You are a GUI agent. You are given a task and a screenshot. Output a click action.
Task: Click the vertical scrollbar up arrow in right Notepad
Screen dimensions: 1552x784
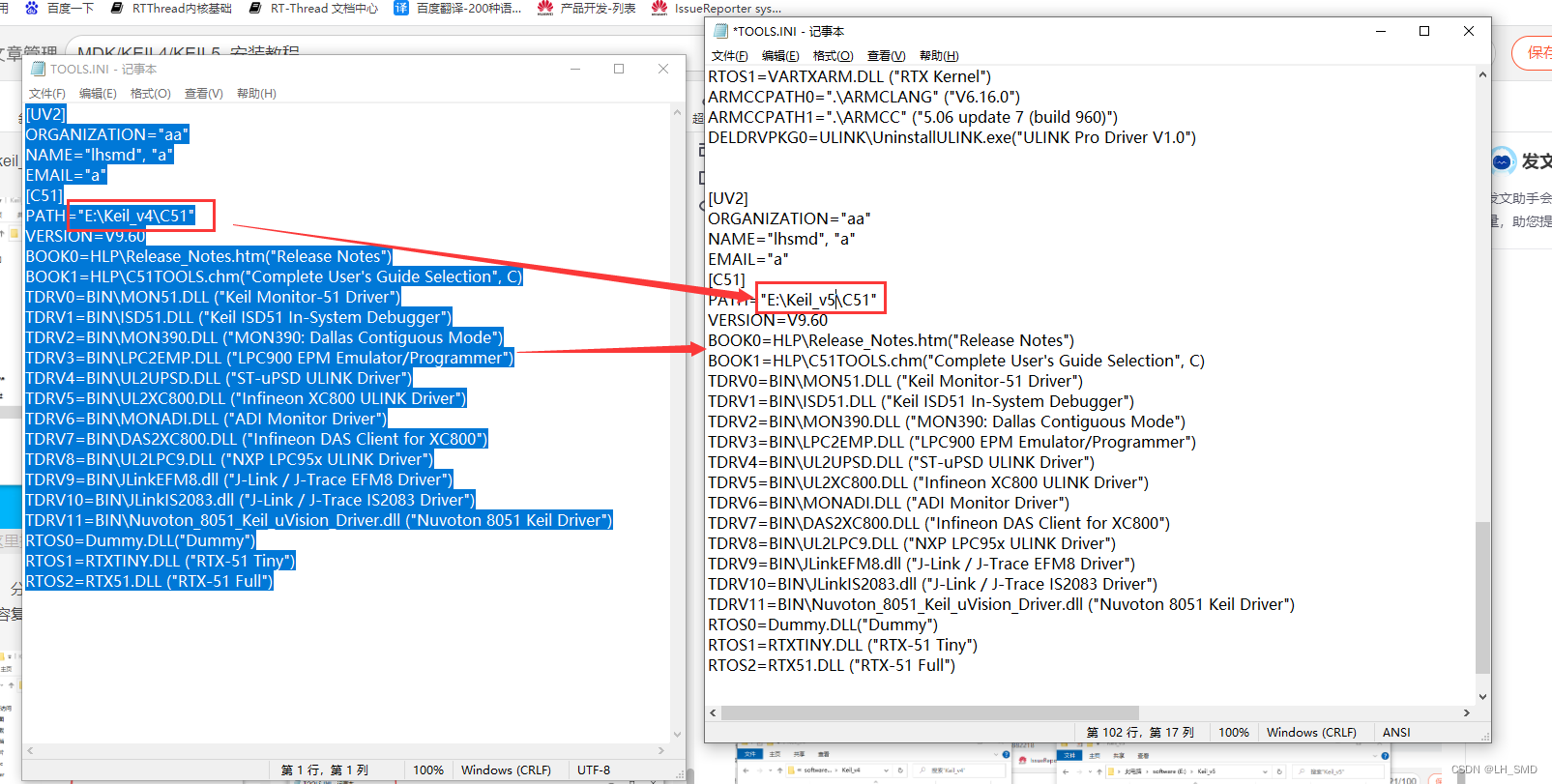tap(1482, 74)
